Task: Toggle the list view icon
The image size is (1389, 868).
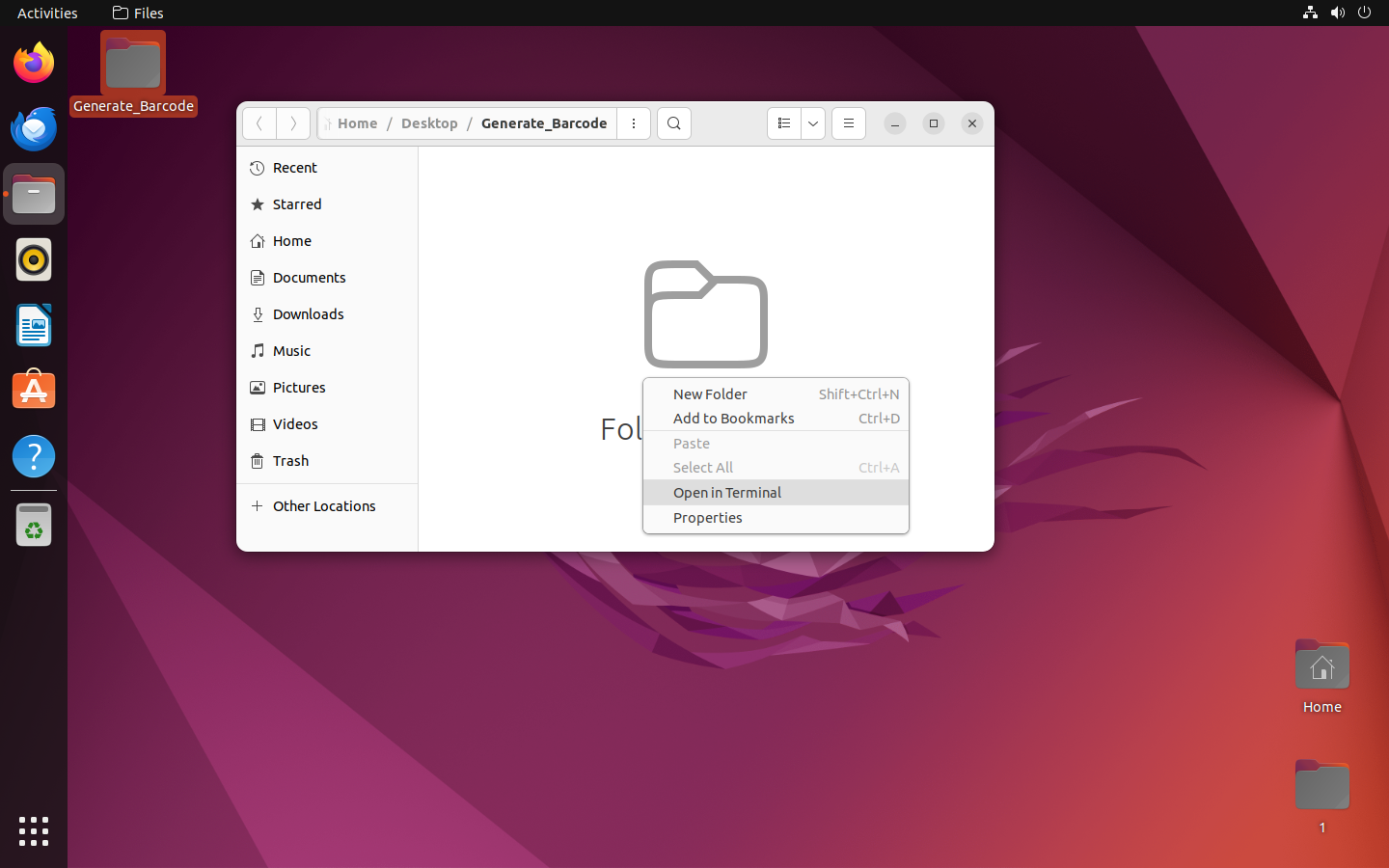Action: [x=784, y=123]
